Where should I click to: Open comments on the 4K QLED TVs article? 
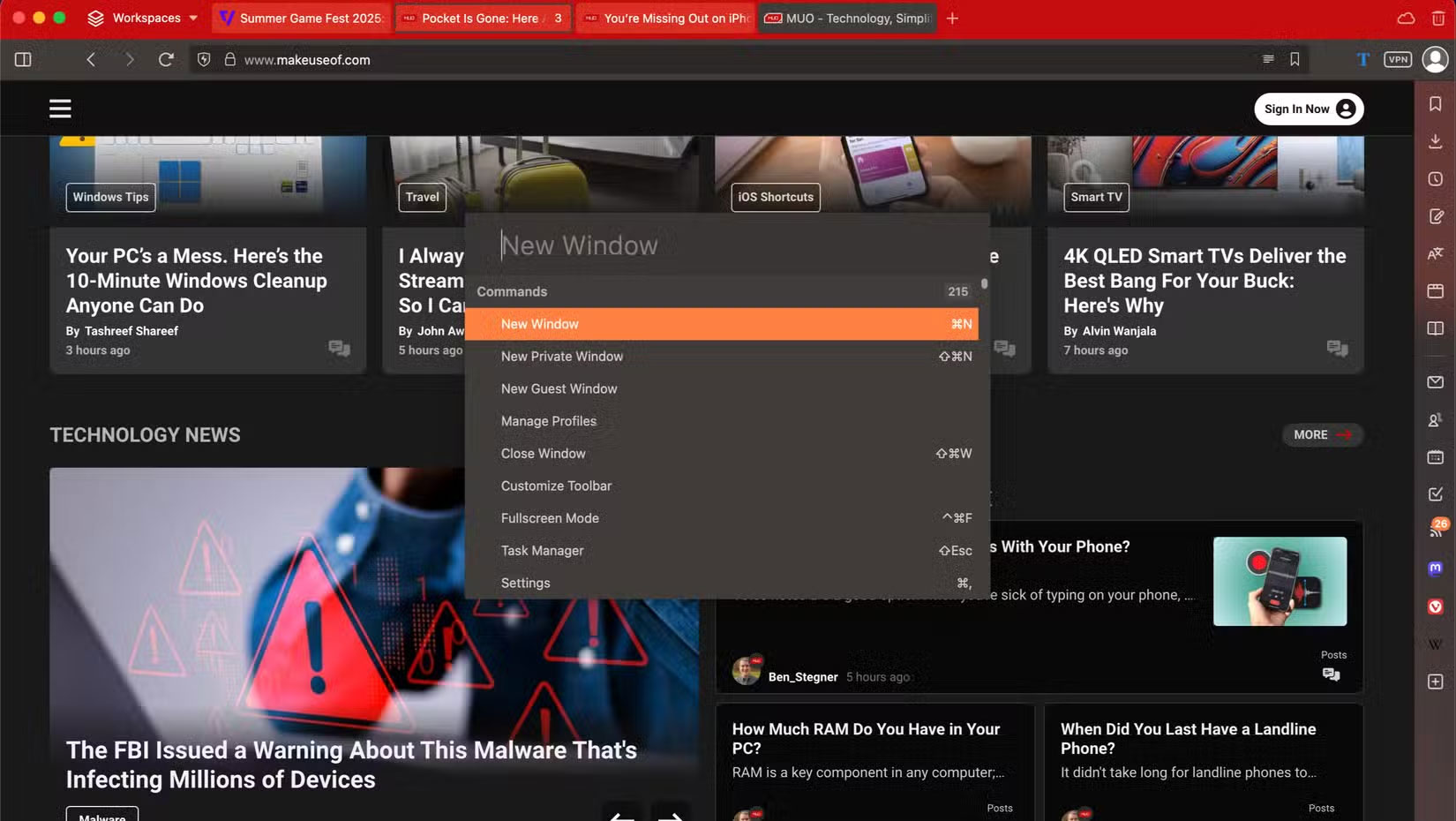coord(1337,348)
